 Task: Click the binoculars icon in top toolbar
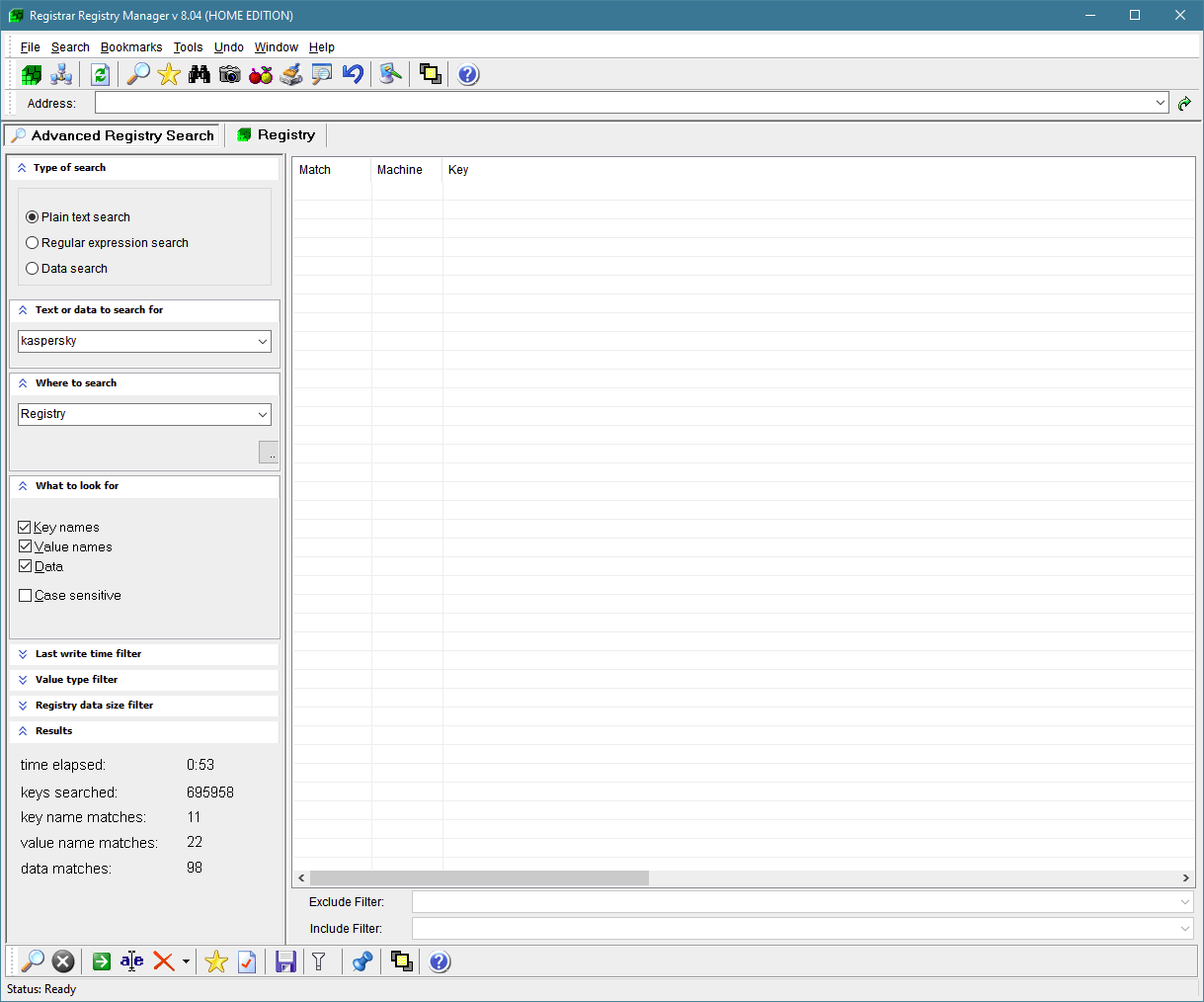[200, 74]
